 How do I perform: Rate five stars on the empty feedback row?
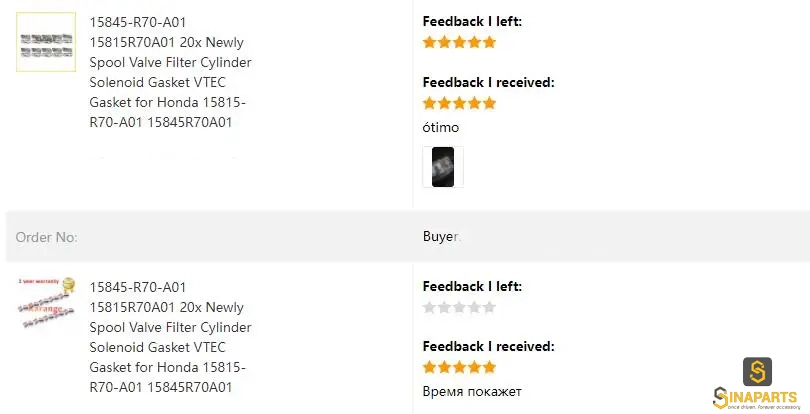tap(489, 308)
